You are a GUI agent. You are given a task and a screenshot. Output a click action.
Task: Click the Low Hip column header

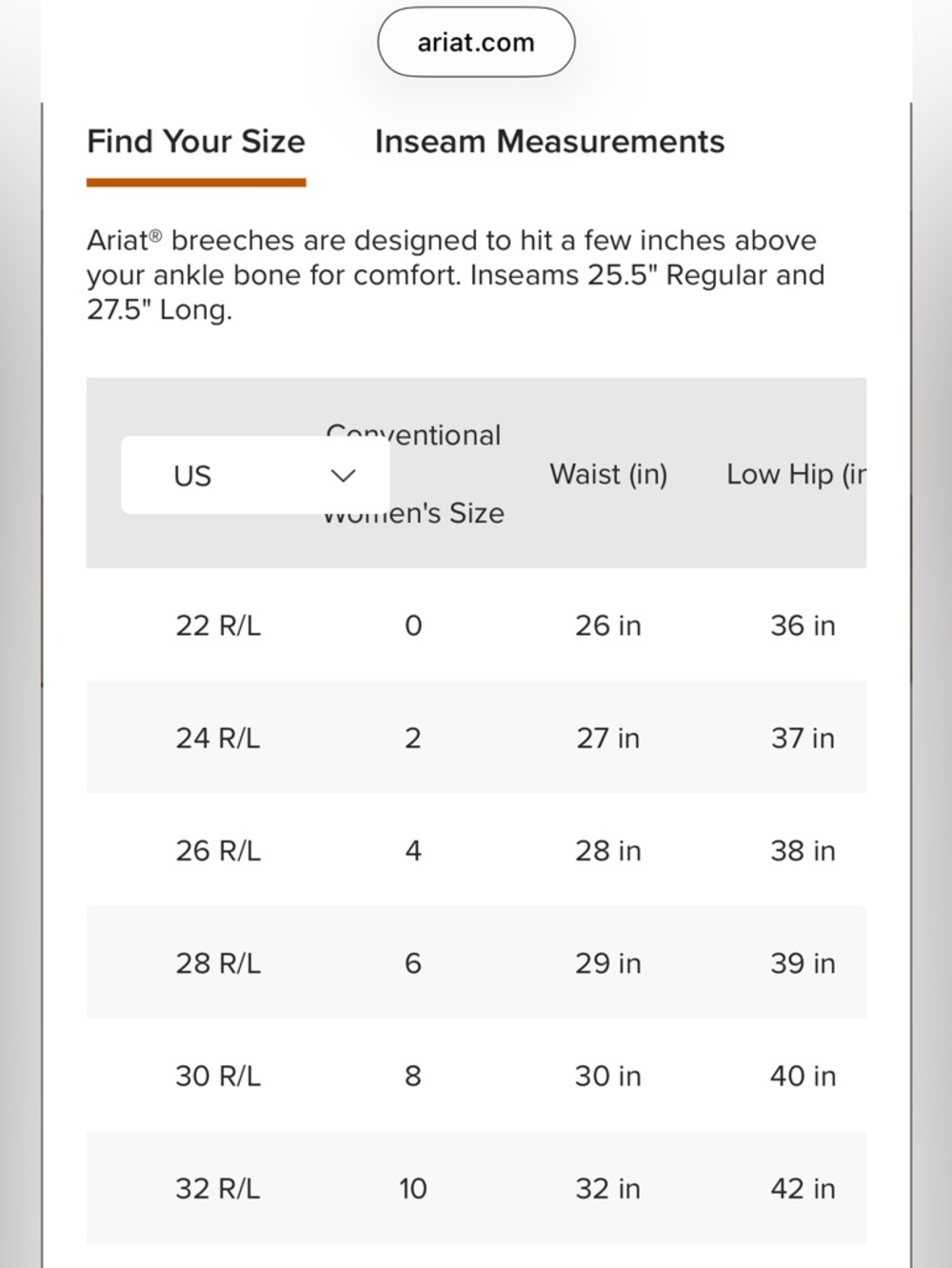coord(796,474)
